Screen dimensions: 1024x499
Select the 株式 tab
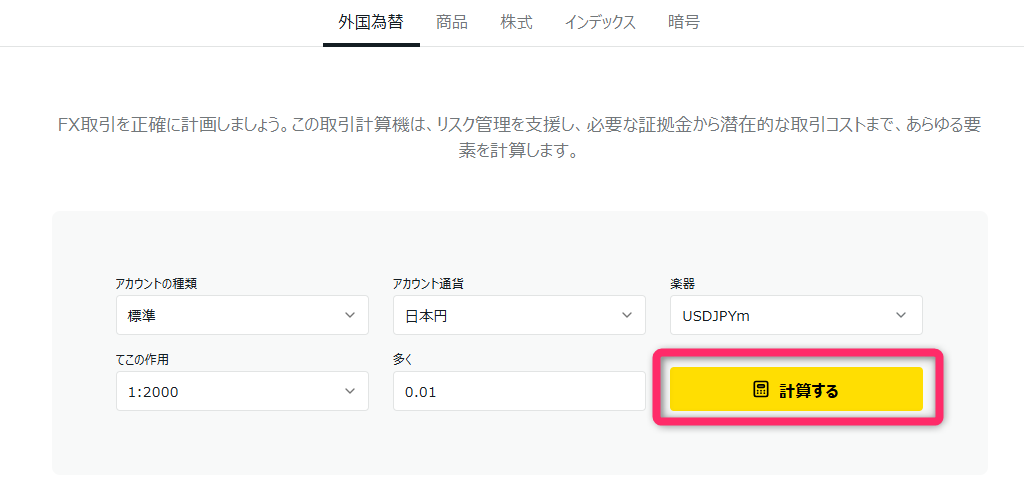tap(516, 22)
